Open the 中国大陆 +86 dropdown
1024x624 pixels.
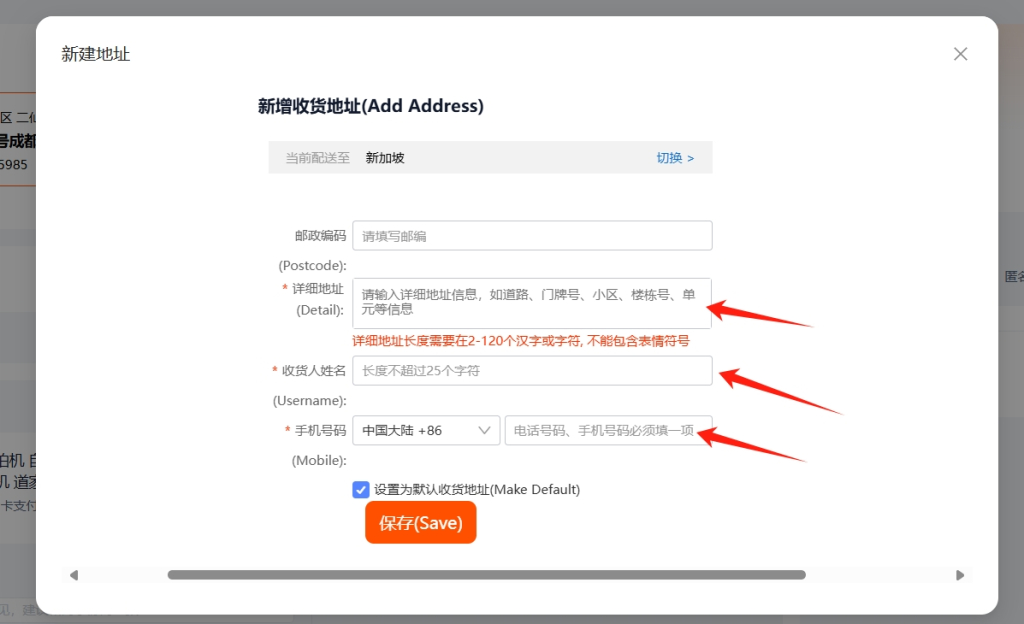click(426, 430)
